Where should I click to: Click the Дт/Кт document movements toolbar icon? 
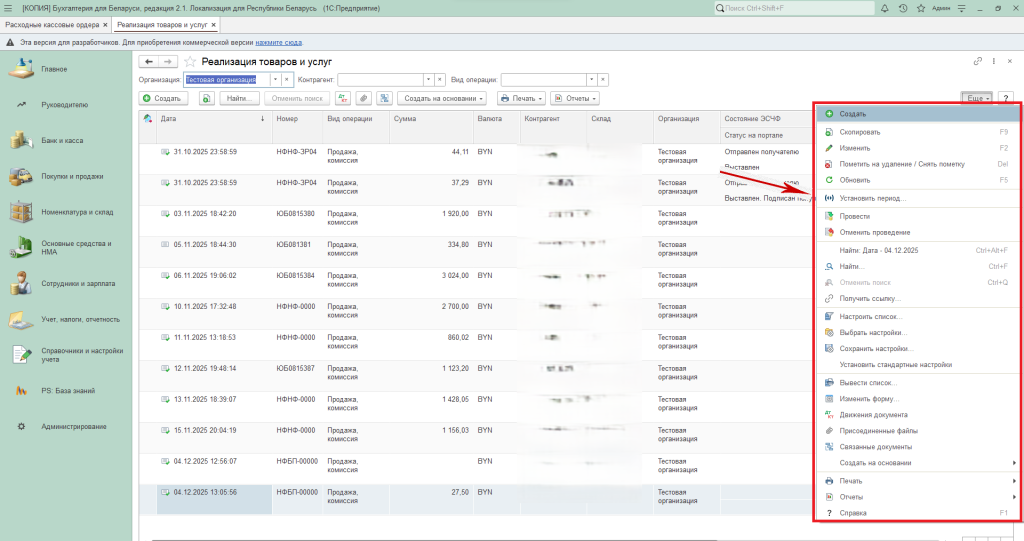tap(344, 98)
